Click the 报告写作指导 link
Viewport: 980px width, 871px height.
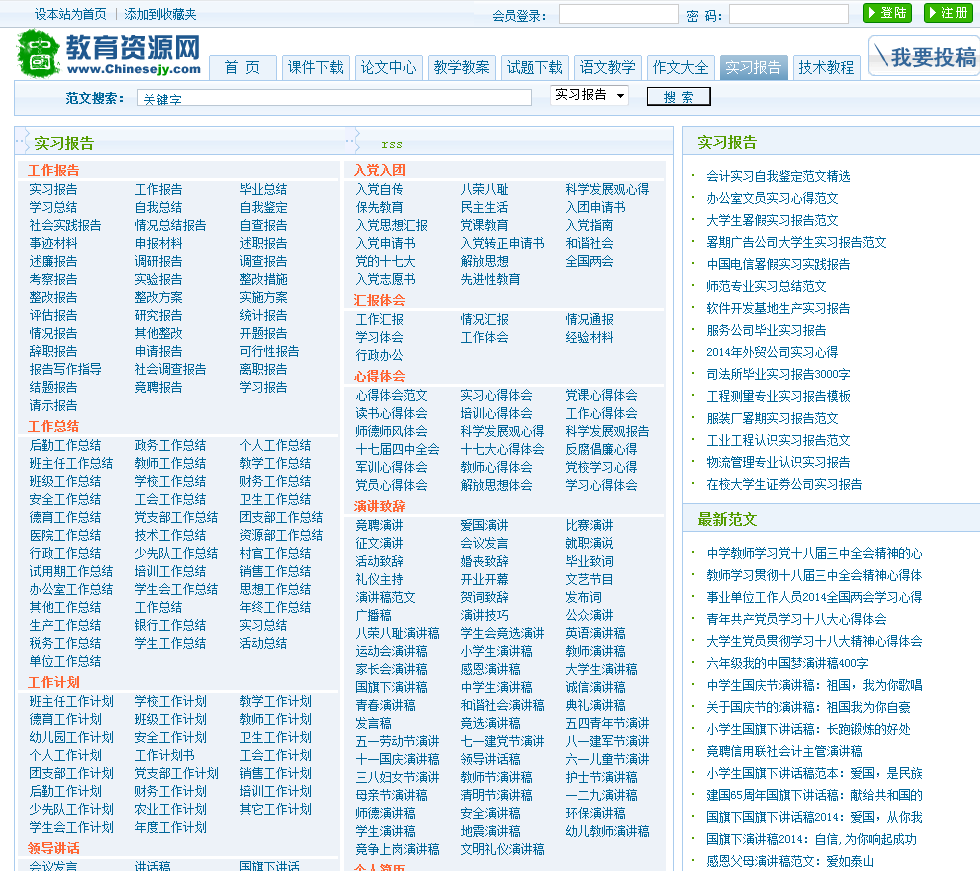click(65, 370)
